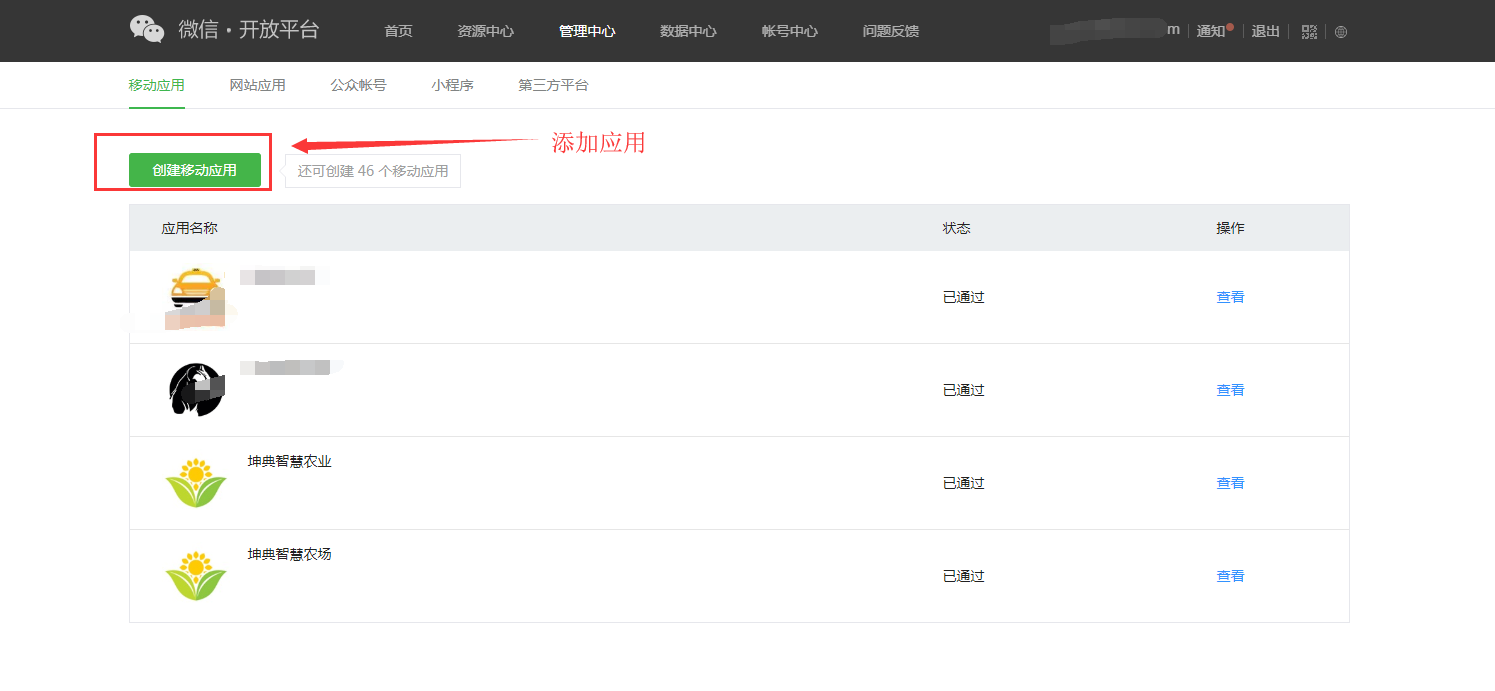1495x691 pixels.
Task: Click the black dog app icon
Action: [x=196, y=389]
